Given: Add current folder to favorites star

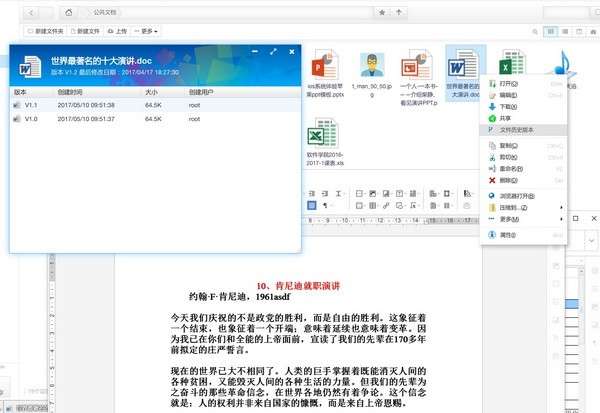Looking at the screenshot, I should click(382, 13).
